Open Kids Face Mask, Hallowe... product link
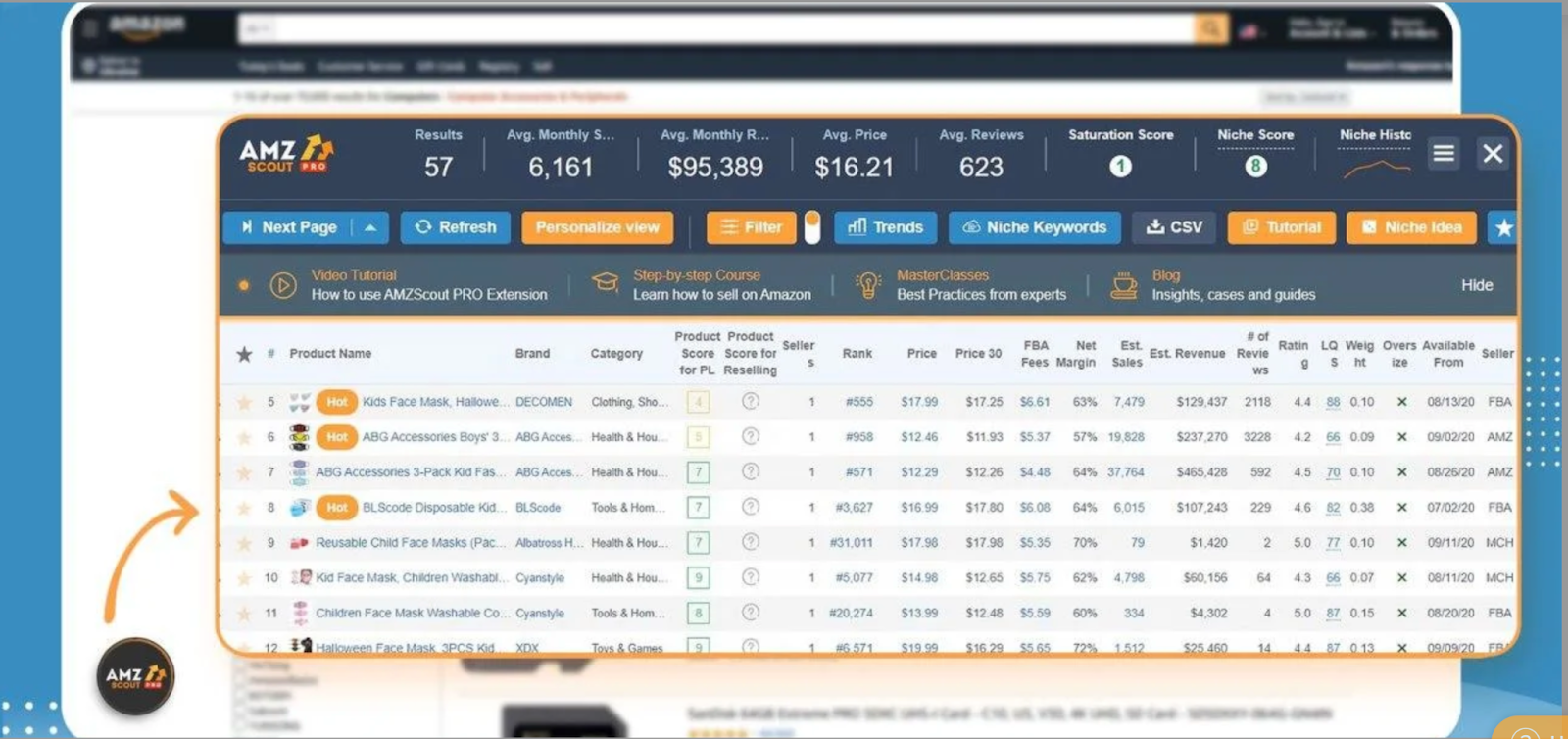This screenshot has width=1568, height=739. [x=435, y=402]
